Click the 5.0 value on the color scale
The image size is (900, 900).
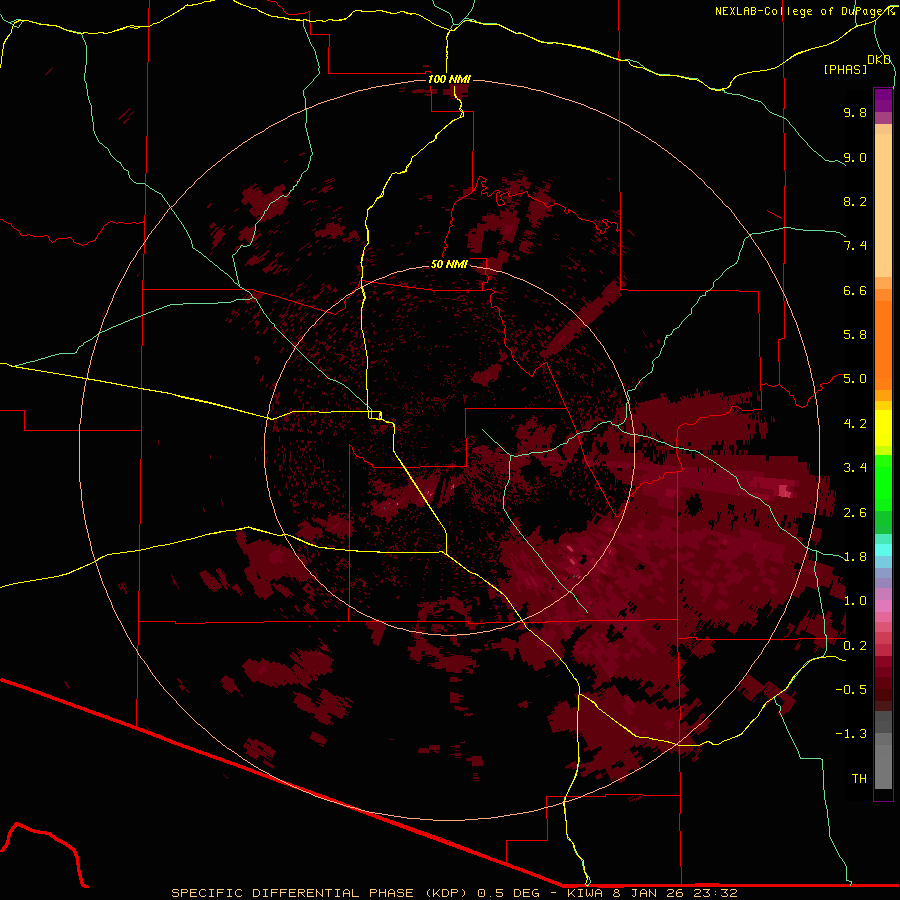tap(855, 379)
